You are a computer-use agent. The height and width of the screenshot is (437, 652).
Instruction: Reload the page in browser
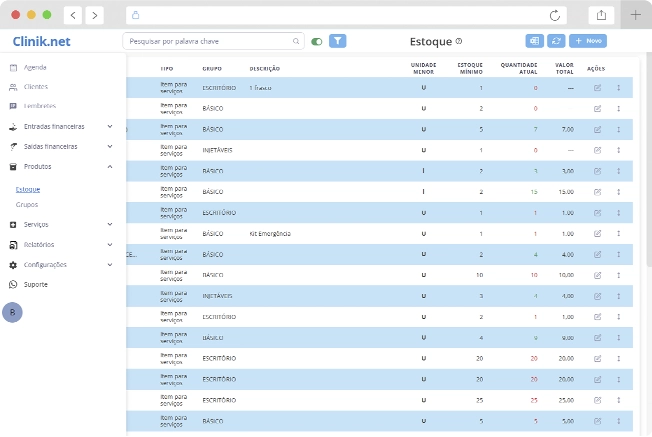click(x=555, y=15)
